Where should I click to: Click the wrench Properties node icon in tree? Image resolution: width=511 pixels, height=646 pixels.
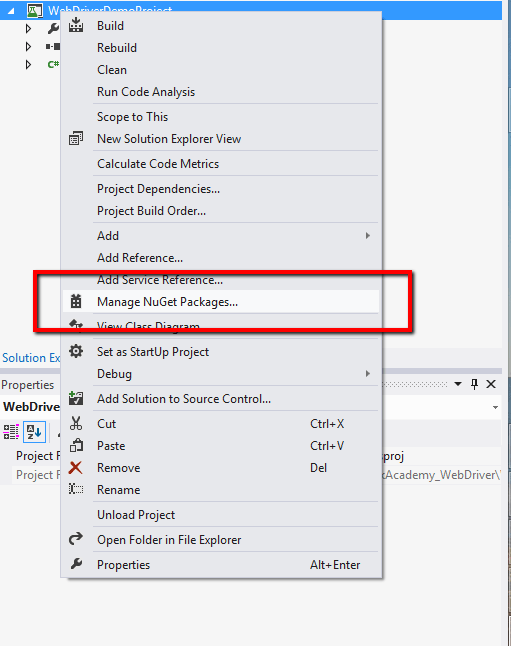coord(53,28)
